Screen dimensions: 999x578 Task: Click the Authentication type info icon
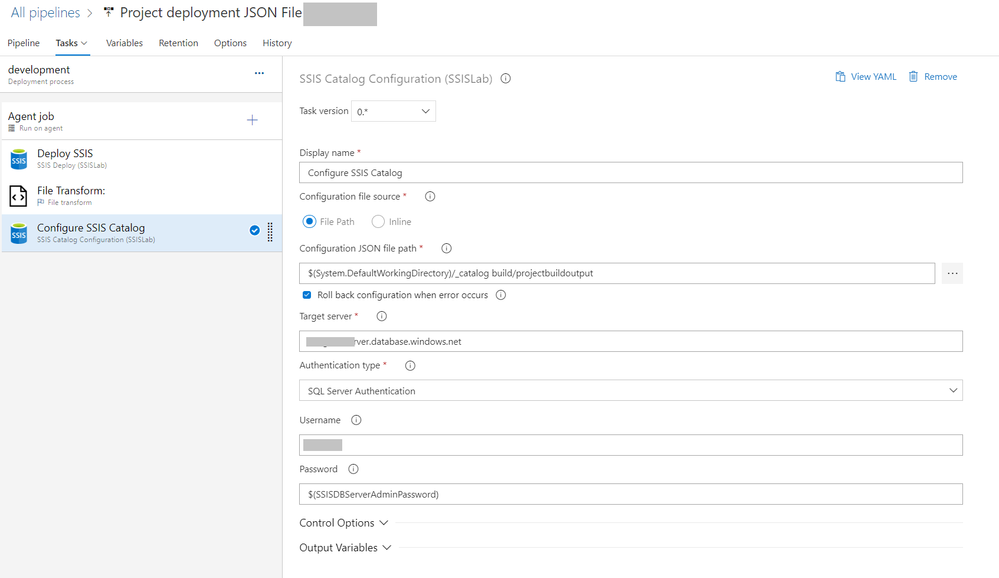coord(409,366)
